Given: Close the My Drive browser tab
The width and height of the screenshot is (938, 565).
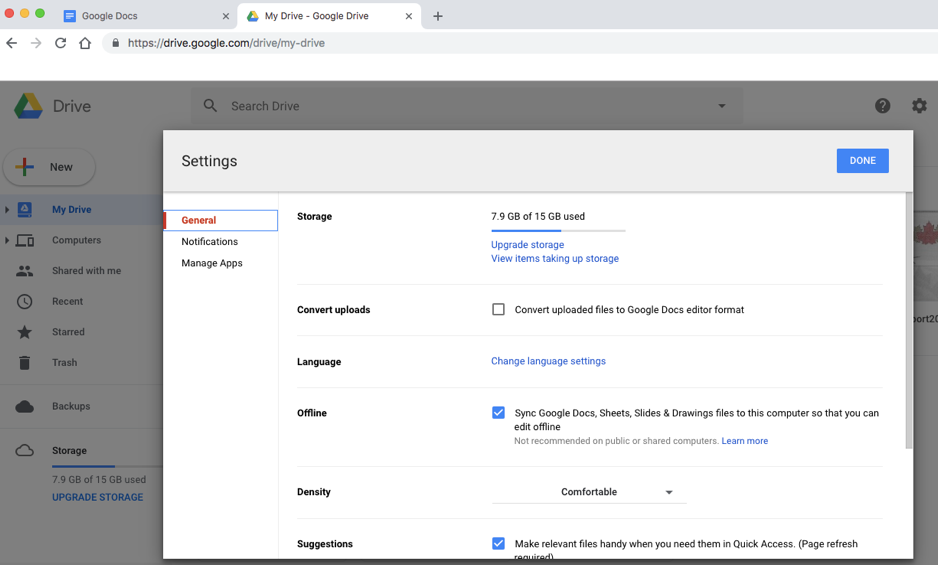Looking at the screenshot, I should click(x=409, y=16).
